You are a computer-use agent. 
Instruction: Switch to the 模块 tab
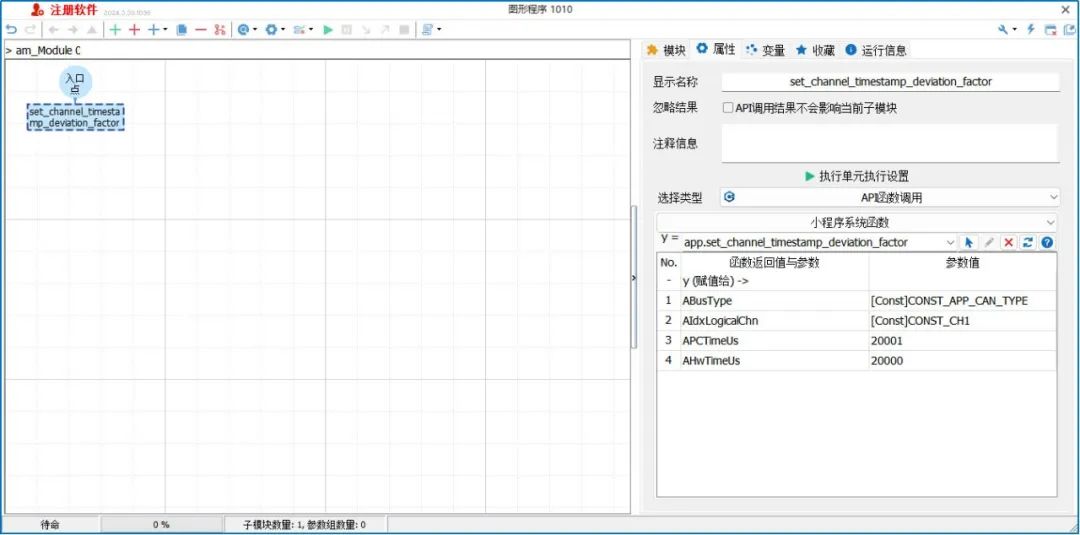[666, 50]
